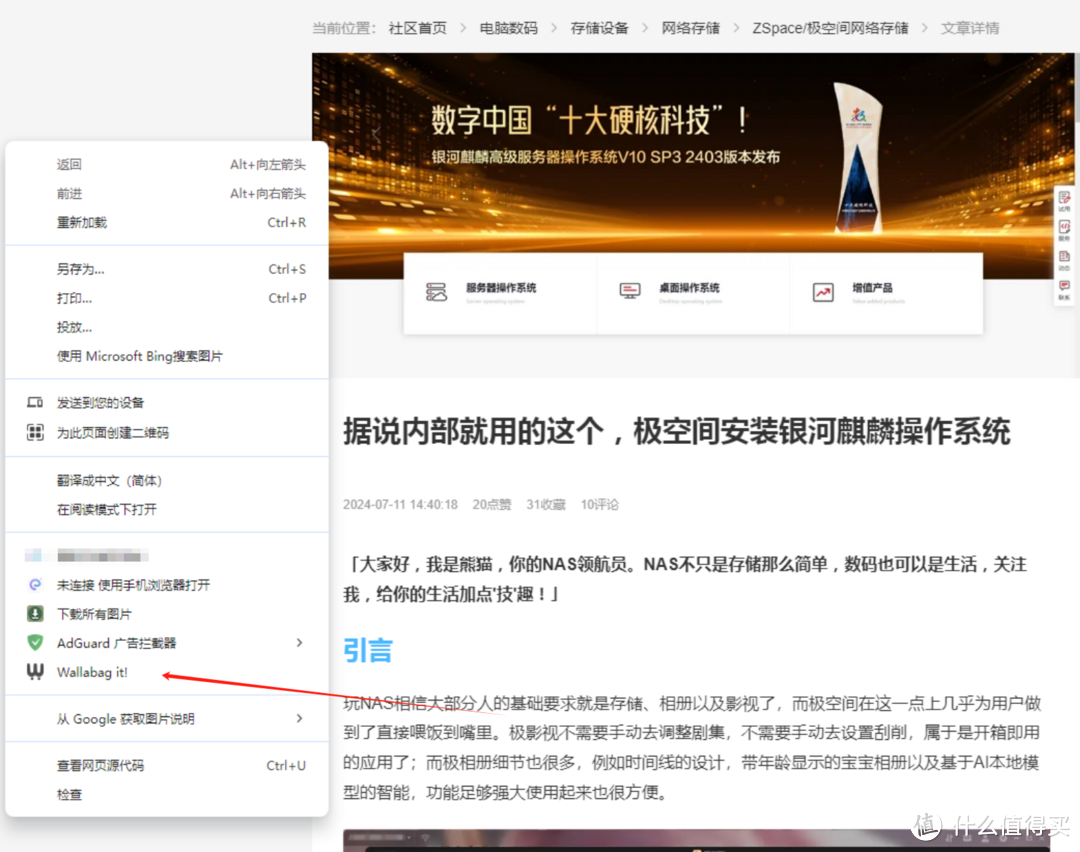The image size is (1080, 852).
Task: Expand the AdGuard 广告拦截器 submenu arrow
Action: pos(299,643)
